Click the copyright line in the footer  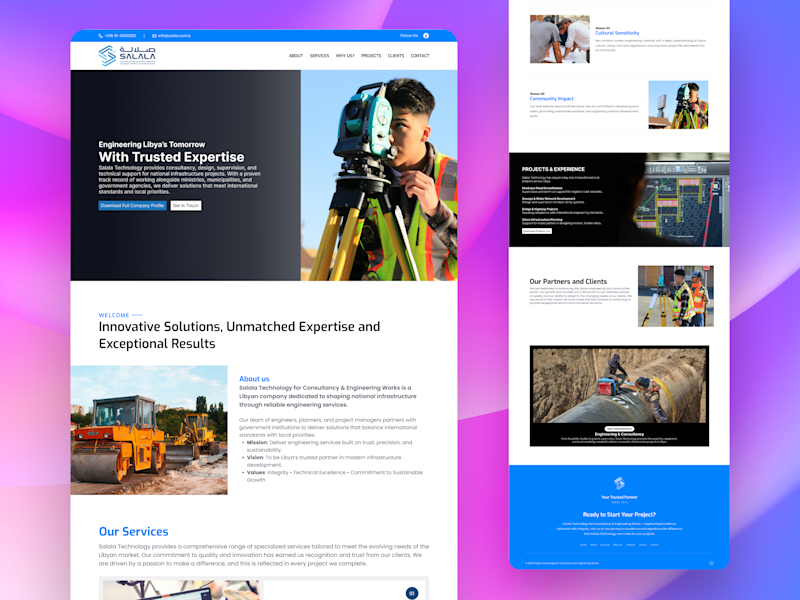tap(562, 563)
